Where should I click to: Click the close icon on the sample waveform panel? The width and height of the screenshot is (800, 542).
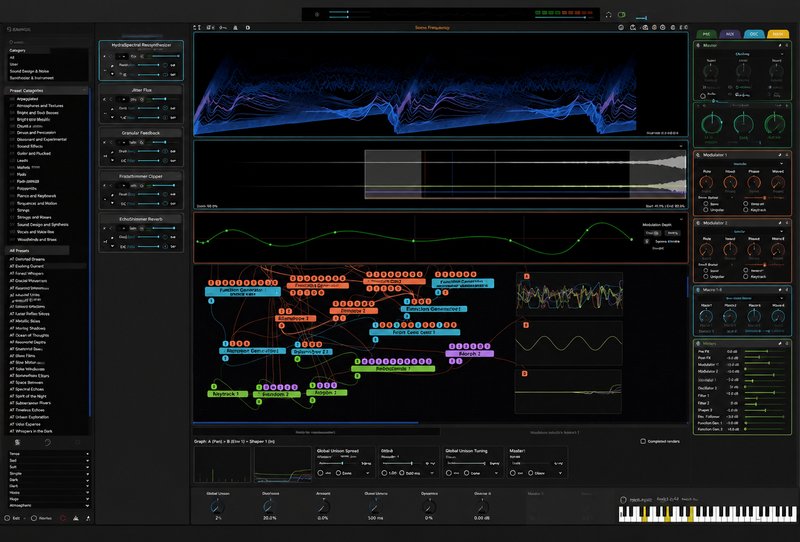(x=681, y=146)
